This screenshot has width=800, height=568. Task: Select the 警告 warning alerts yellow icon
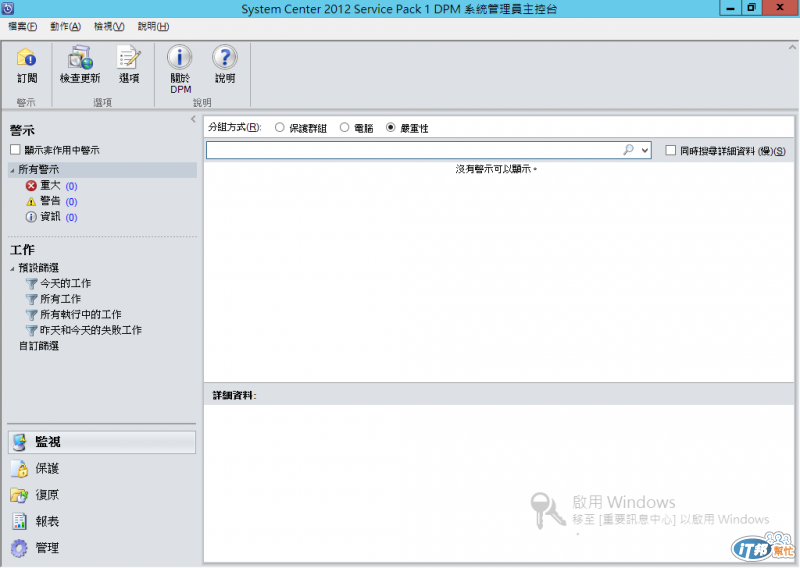pos(31,202)
